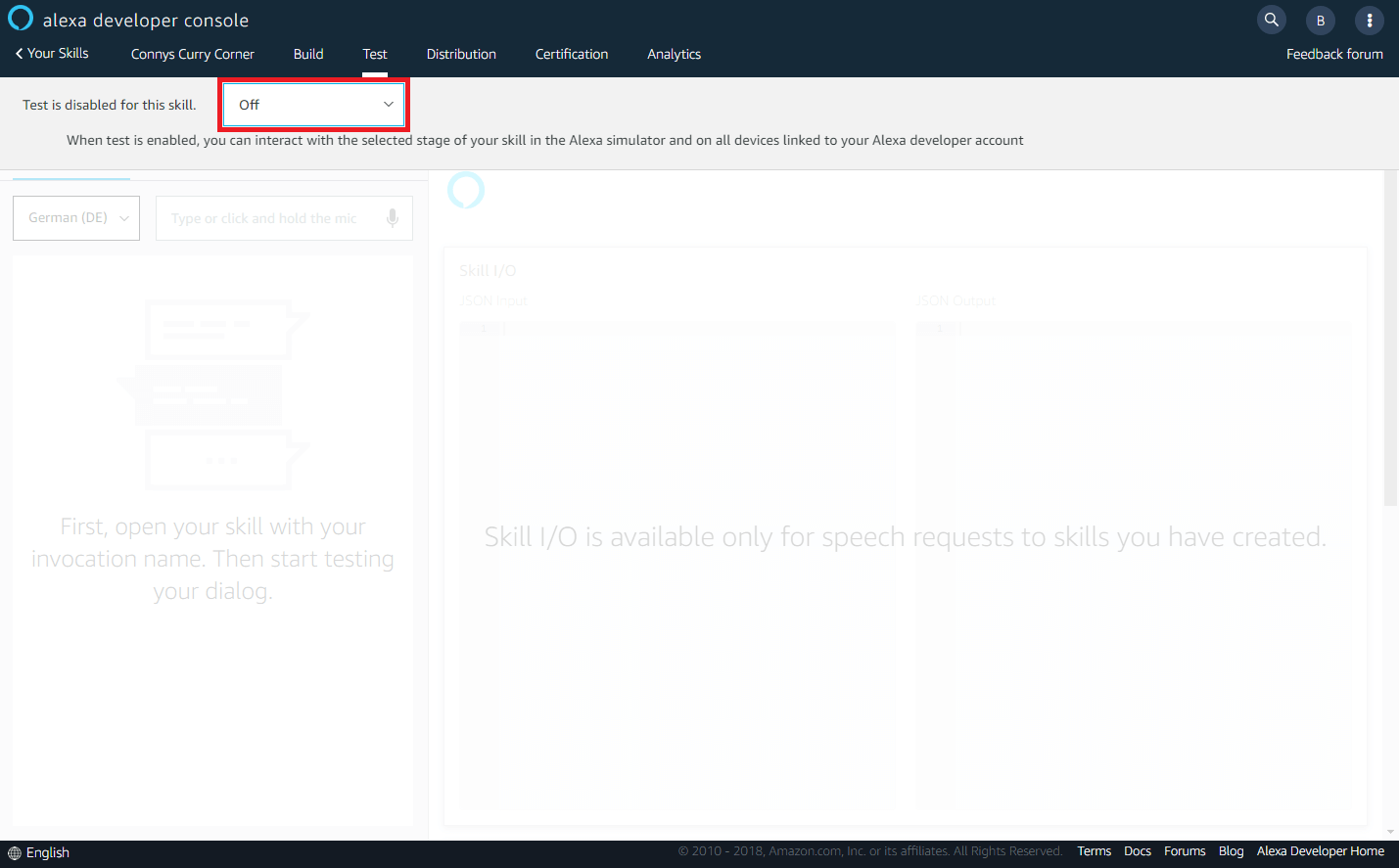Go back to Your Skills
Screen dimensions: 1399x868
coord(52,53)
